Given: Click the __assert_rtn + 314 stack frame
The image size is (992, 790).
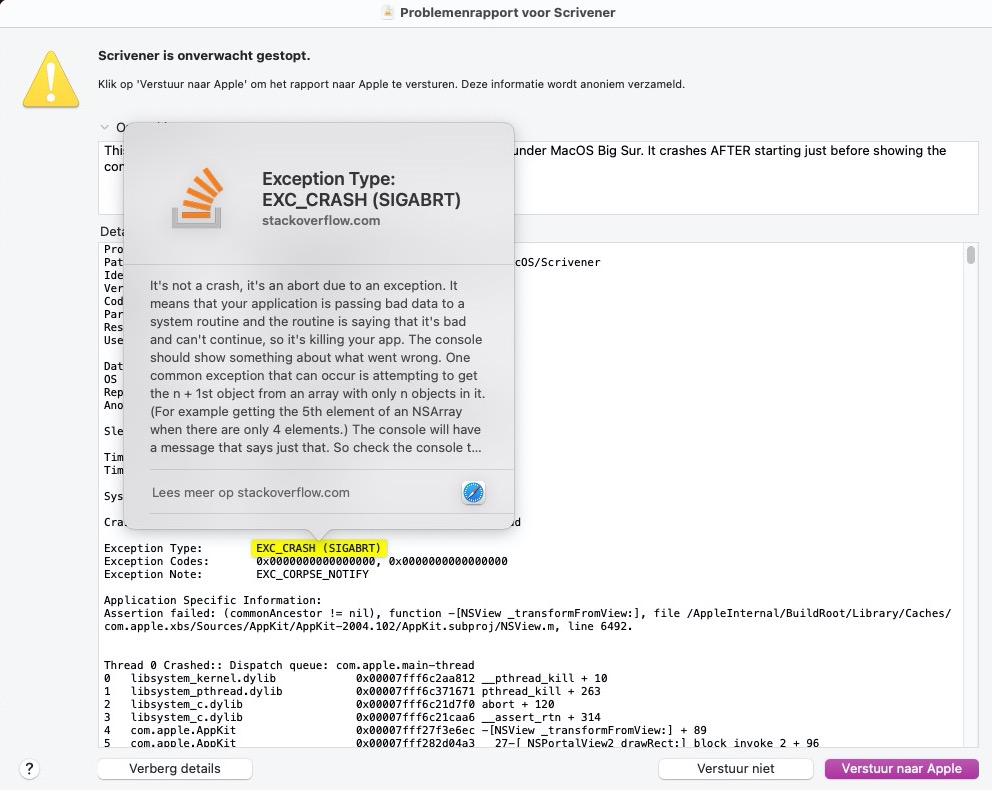Looking at the screenshot, I should [x=352, y=717].
